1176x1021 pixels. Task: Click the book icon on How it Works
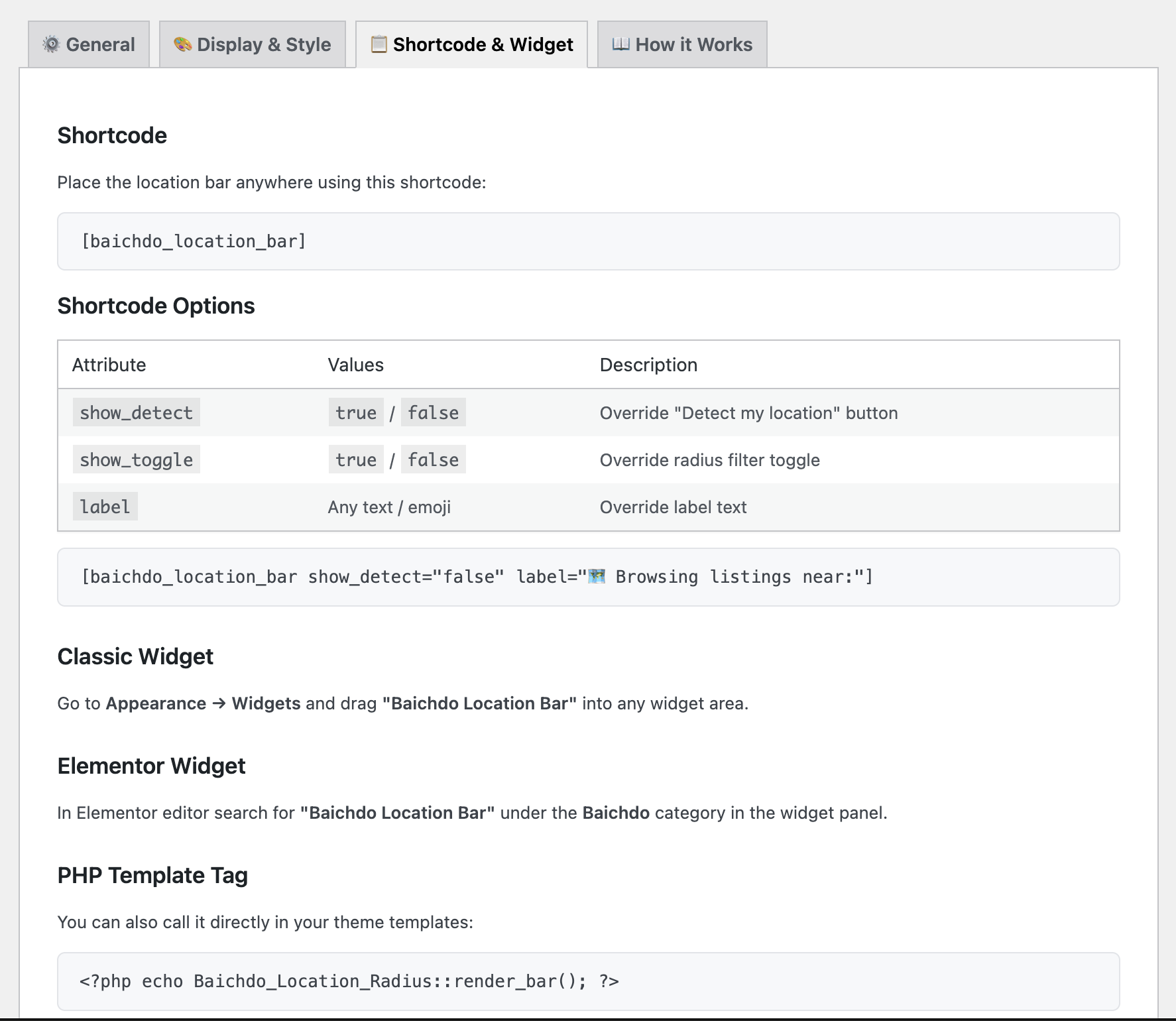click(620, 44)
